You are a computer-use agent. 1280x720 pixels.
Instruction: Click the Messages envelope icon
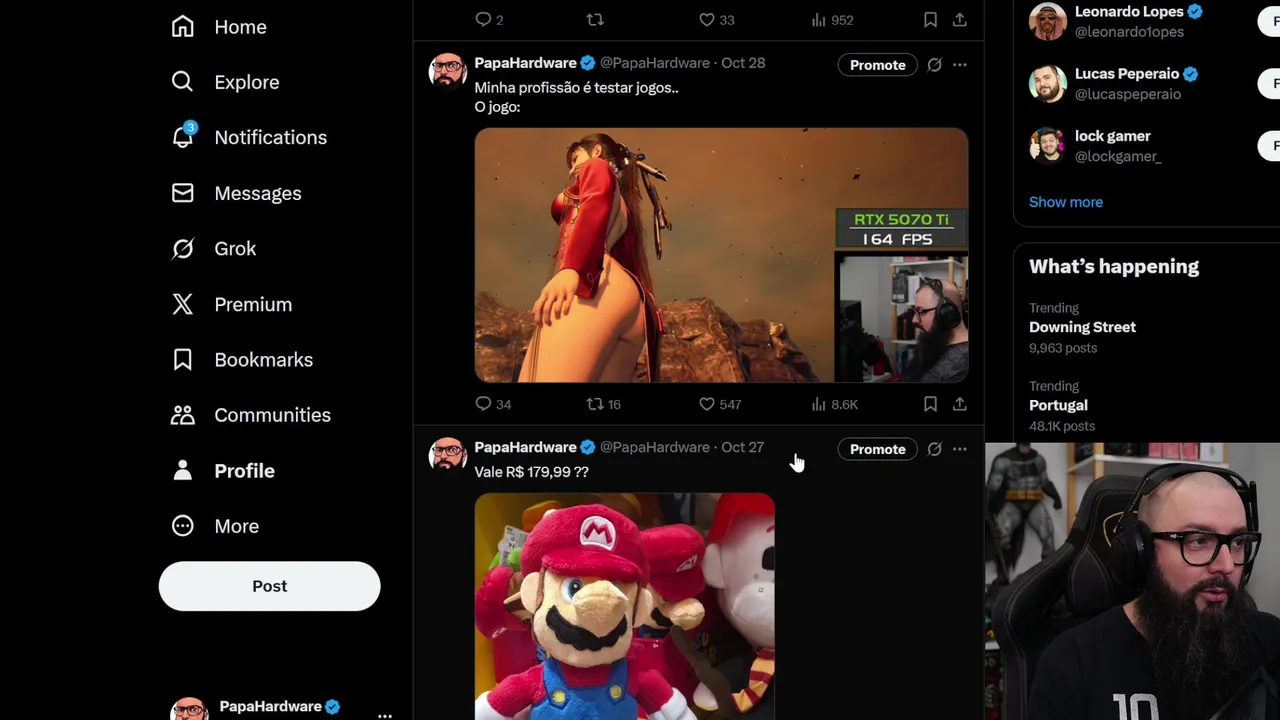point(182,193)
